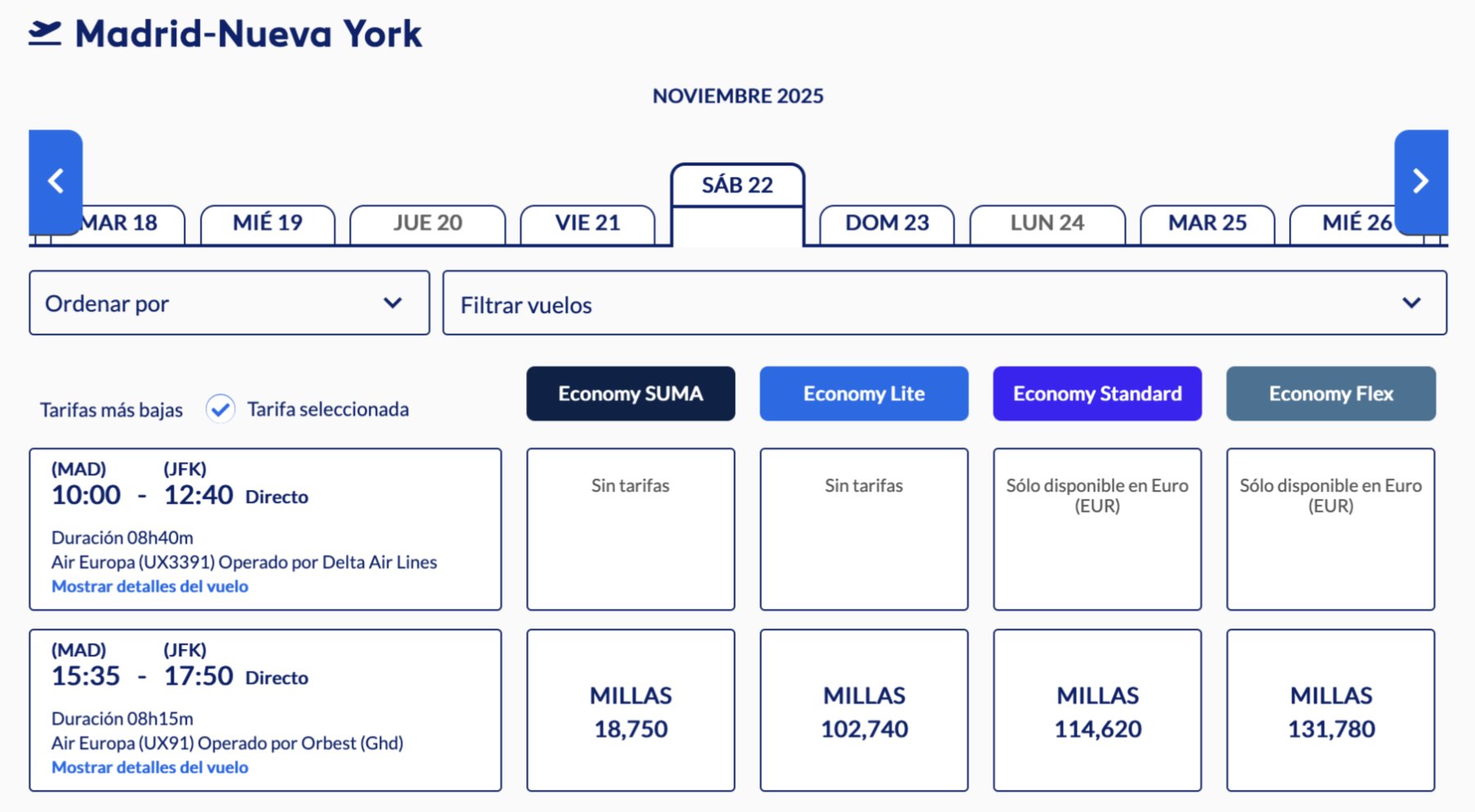Click the Economy Standard fare header
Image resolution: width=1475 pixels, height=812 pixels.
click(1097, 394)
